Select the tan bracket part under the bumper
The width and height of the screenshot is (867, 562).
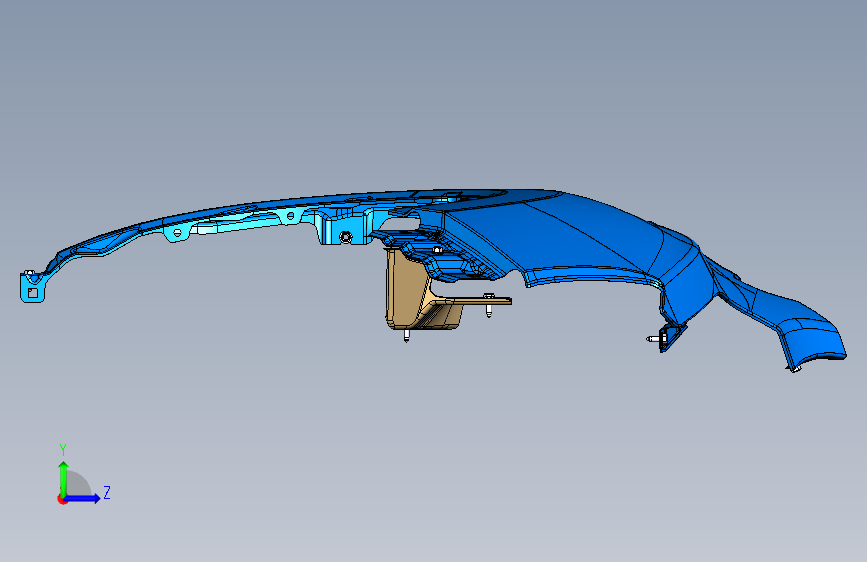pos(409,290)
